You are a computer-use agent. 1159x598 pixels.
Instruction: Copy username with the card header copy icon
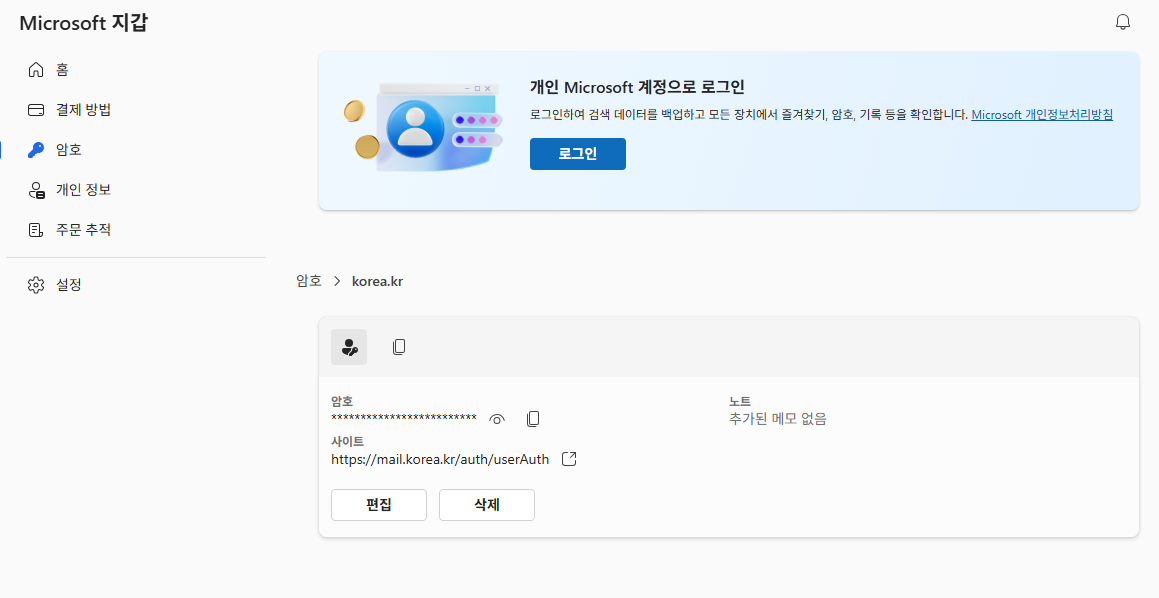[x=399, y=347]
